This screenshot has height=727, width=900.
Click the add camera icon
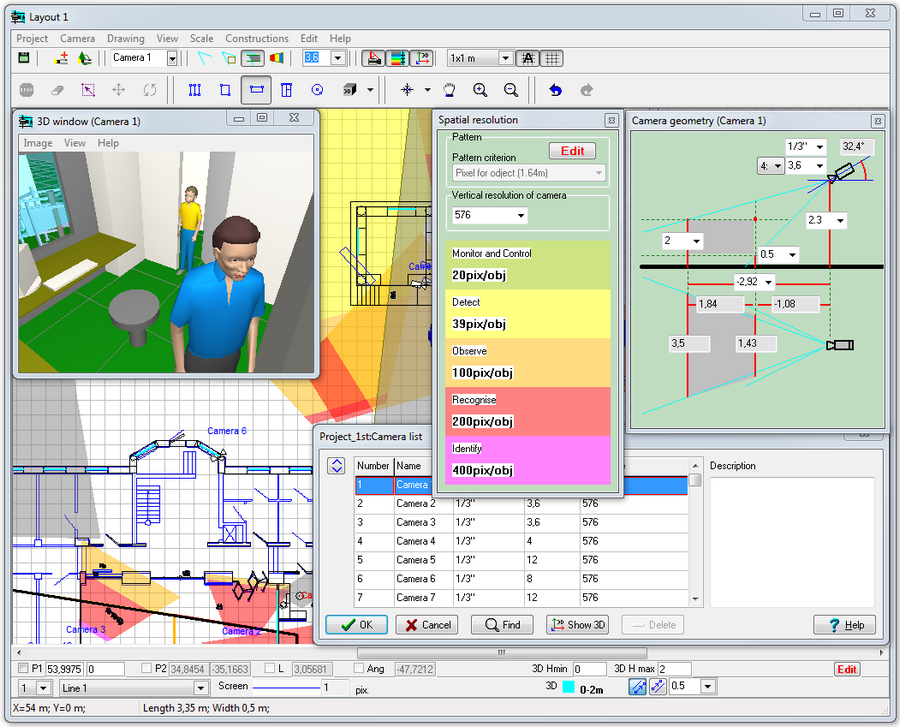(62, 58)
